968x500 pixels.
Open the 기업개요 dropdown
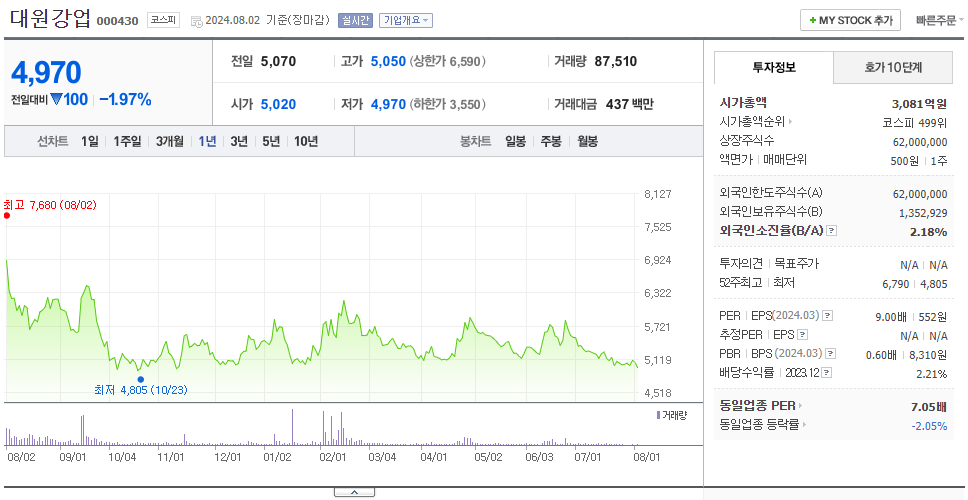(x=406, y=20)
